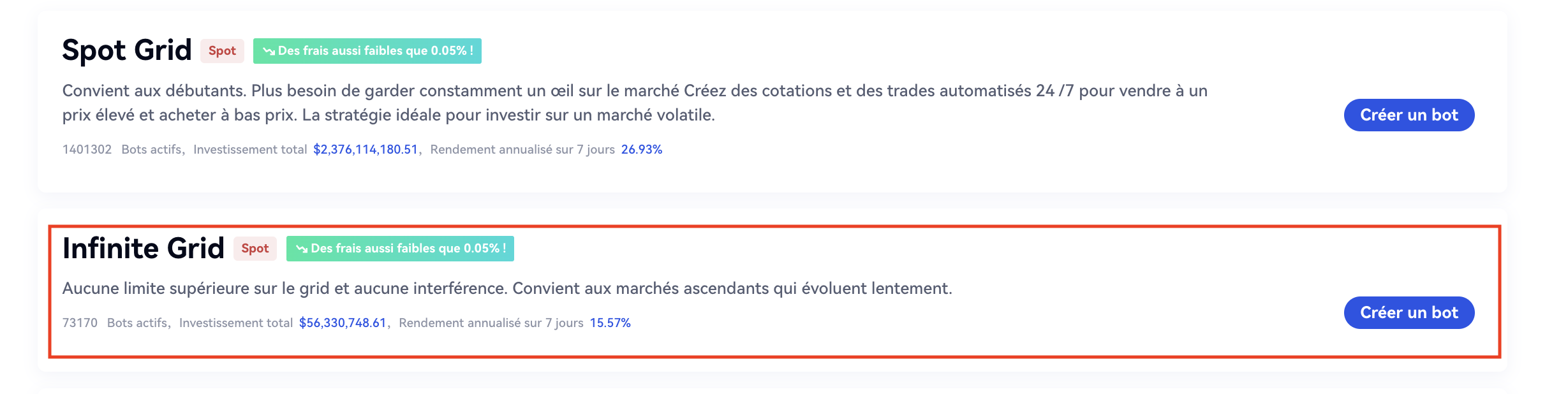Click the Spot Grid description text
The height and width of the screenshot is (394, 1568).
coord(634,103)
